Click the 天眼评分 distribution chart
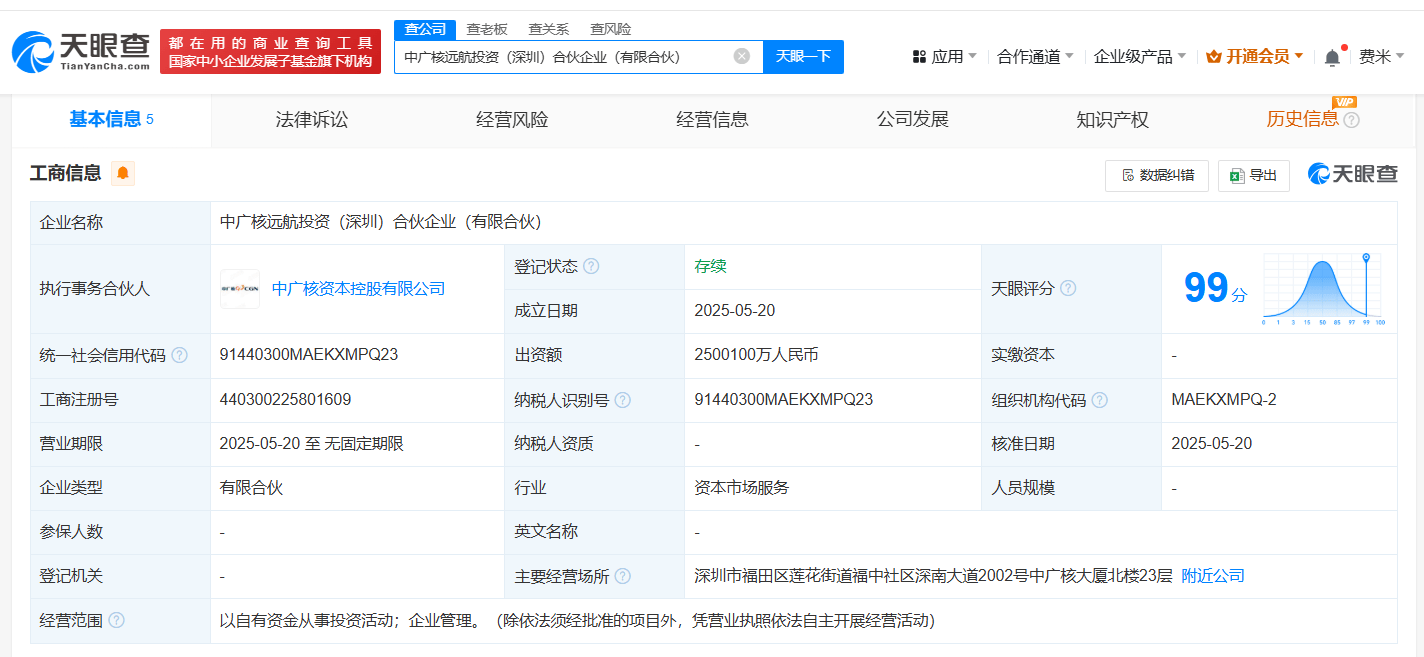The image size is (1424, 657). 1323,289
